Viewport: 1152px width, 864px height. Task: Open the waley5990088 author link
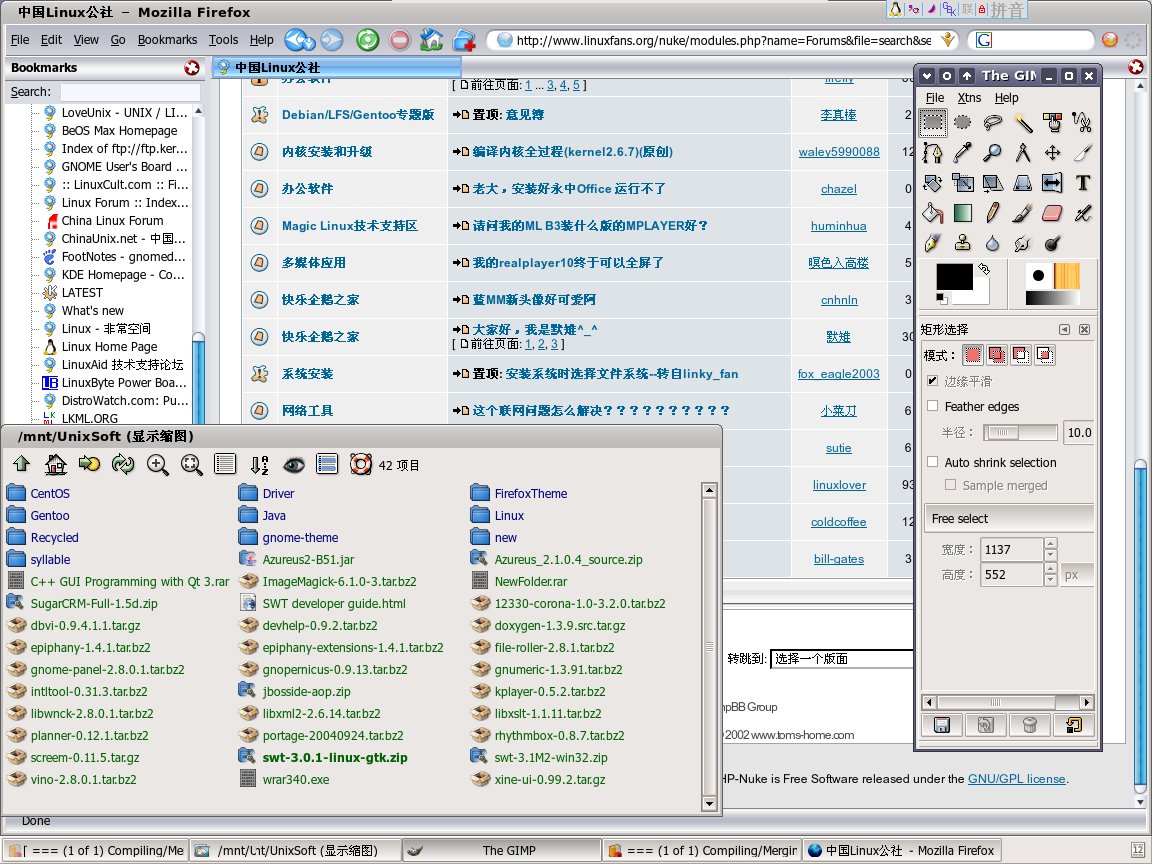pyautogui.click(x=839, y=152)
